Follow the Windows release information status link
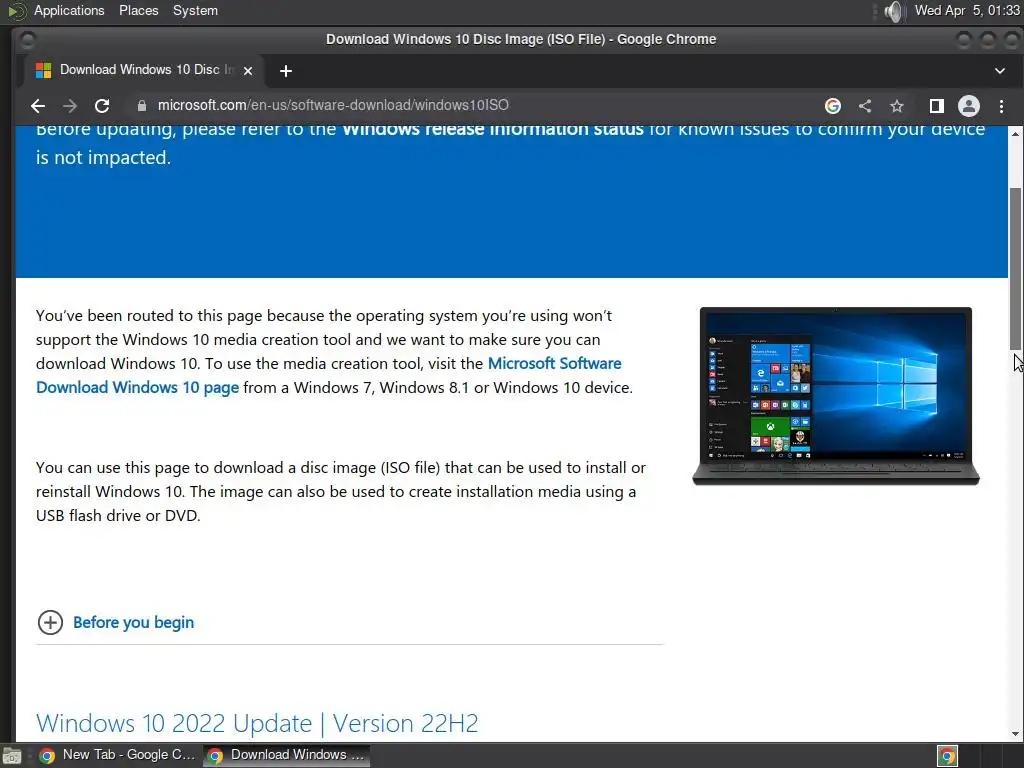Viewport: 1024px width, 768px height. point(493,129)
